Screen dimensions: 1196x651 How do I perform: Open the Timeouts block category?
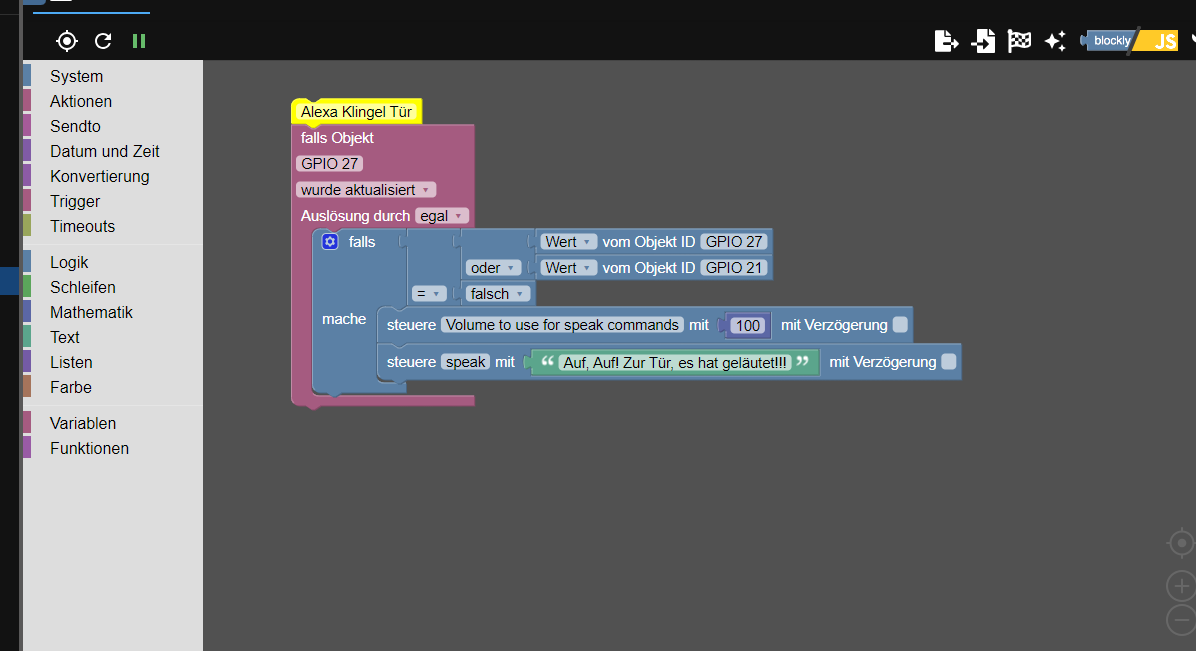click(113, 227)
